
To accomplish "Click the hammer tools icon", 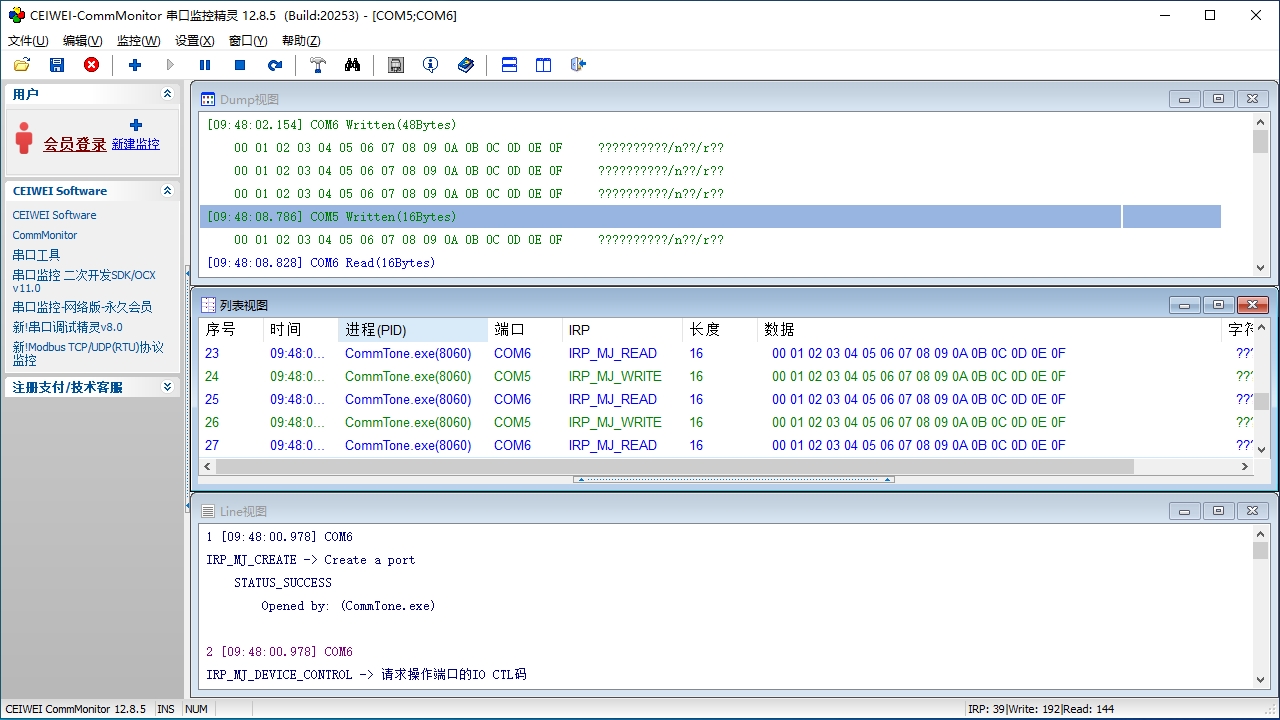I will click(318, 65).
